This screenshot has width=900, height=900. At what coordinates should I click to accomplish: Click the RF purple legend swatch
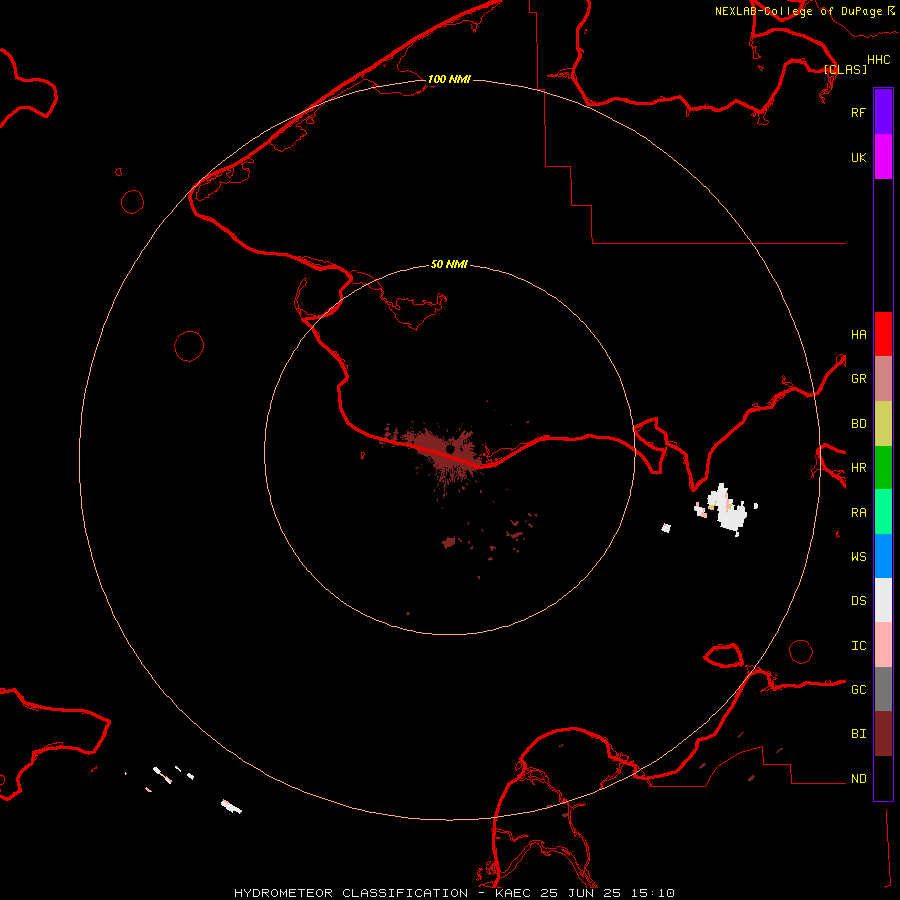[x=883, y=112]
